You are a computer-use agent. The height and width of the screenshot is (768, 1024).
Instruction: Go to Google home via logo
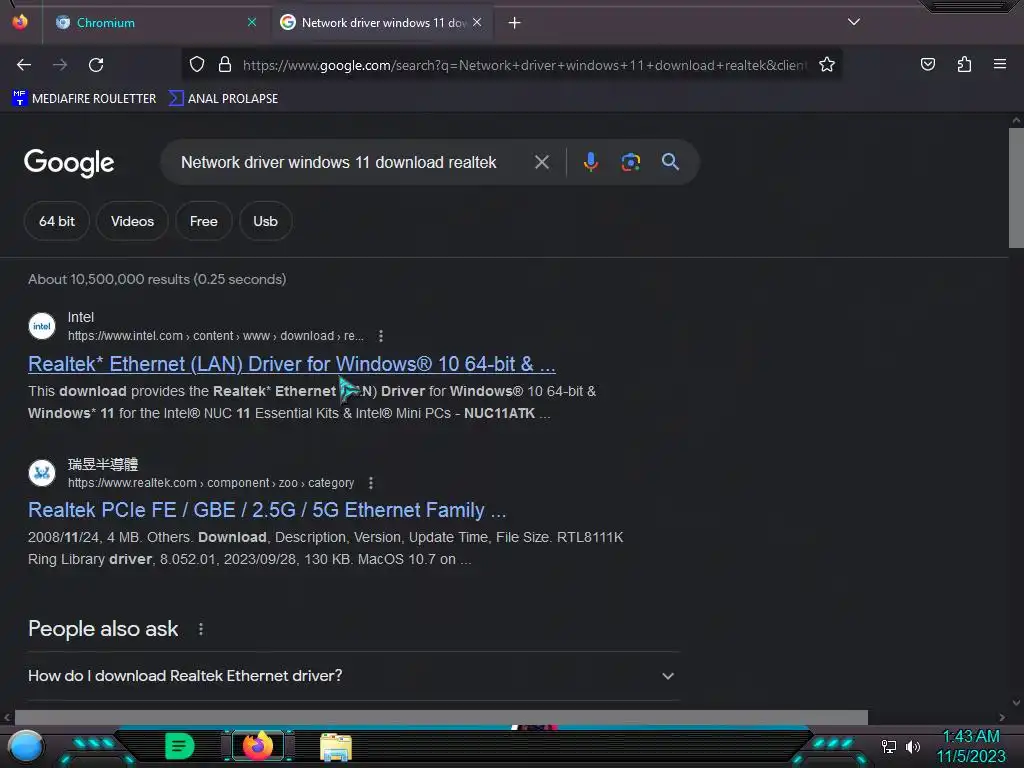click(x=69, y=163)
